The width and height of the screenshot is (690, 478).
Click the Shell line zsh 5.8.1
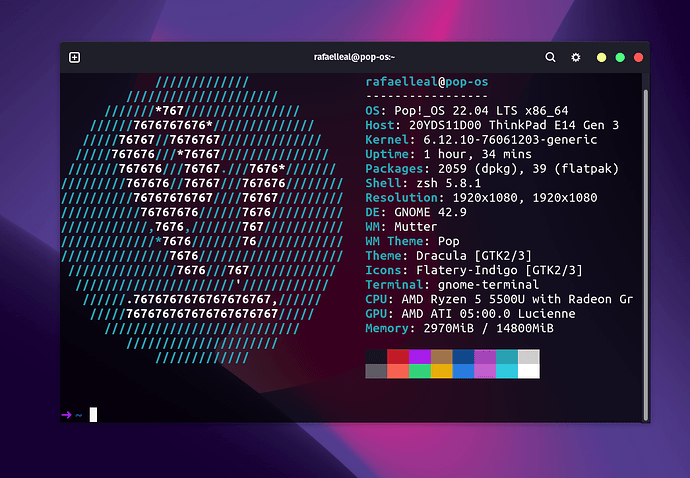point(423,183)
